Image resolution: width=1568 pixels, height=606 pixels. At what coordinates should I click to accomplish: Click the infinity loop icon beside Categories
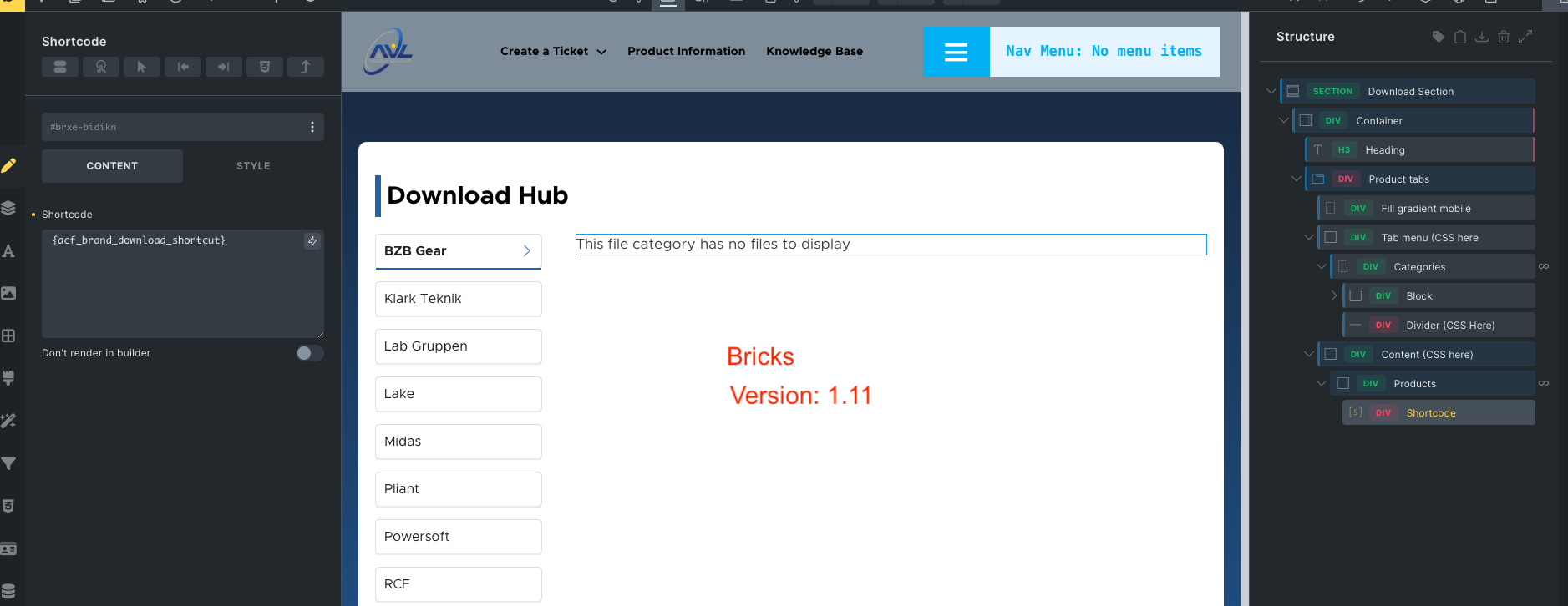[1544, 267]
